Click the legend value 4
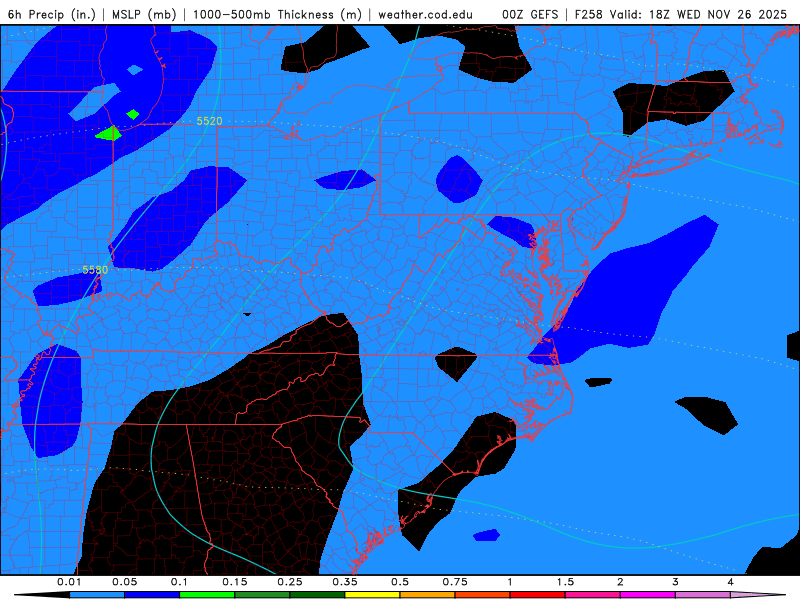 [x=731, y=582]
